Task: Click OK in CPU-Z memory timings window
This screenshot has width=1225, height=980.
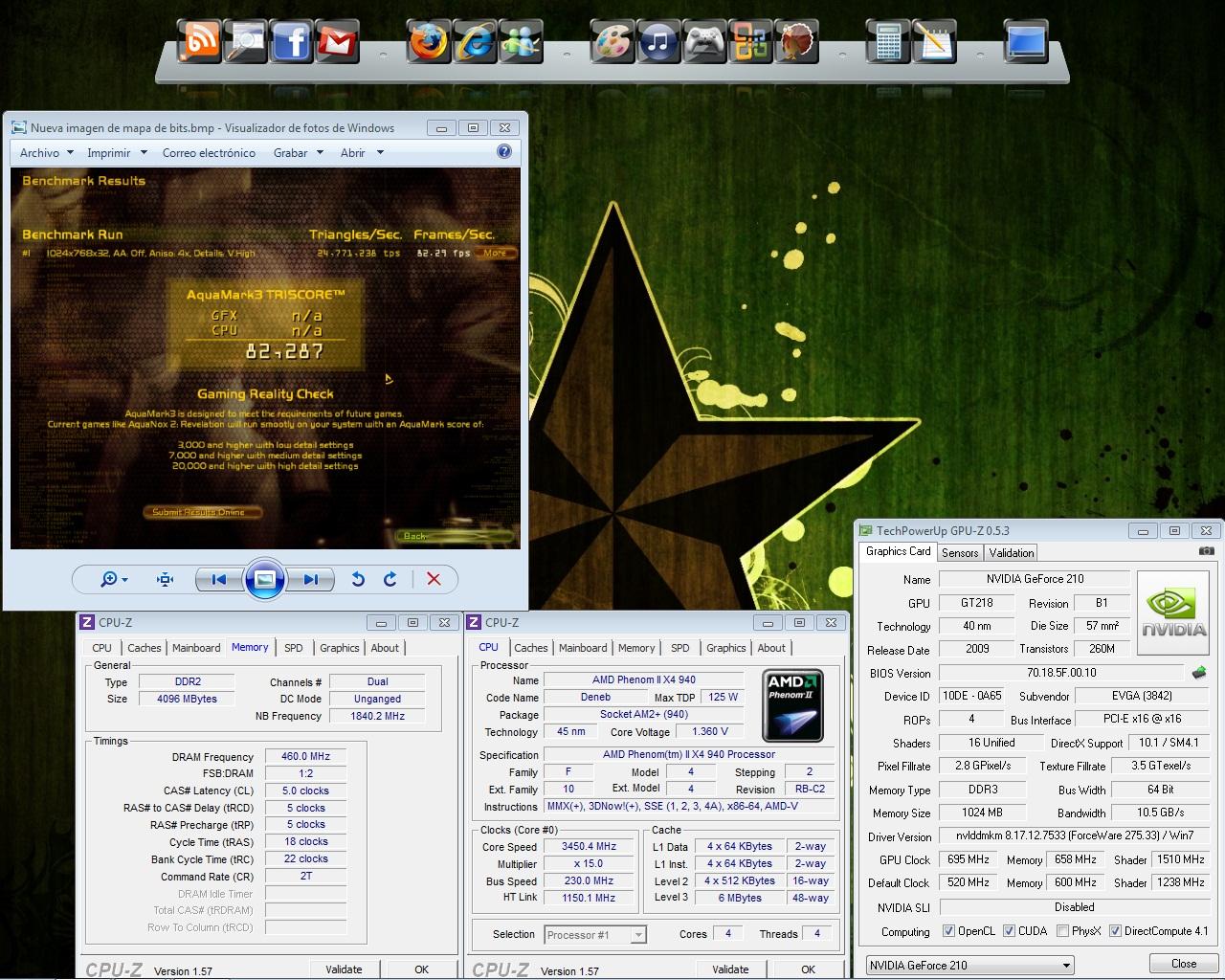Action: pyautogui.click(x=422, y=969)
